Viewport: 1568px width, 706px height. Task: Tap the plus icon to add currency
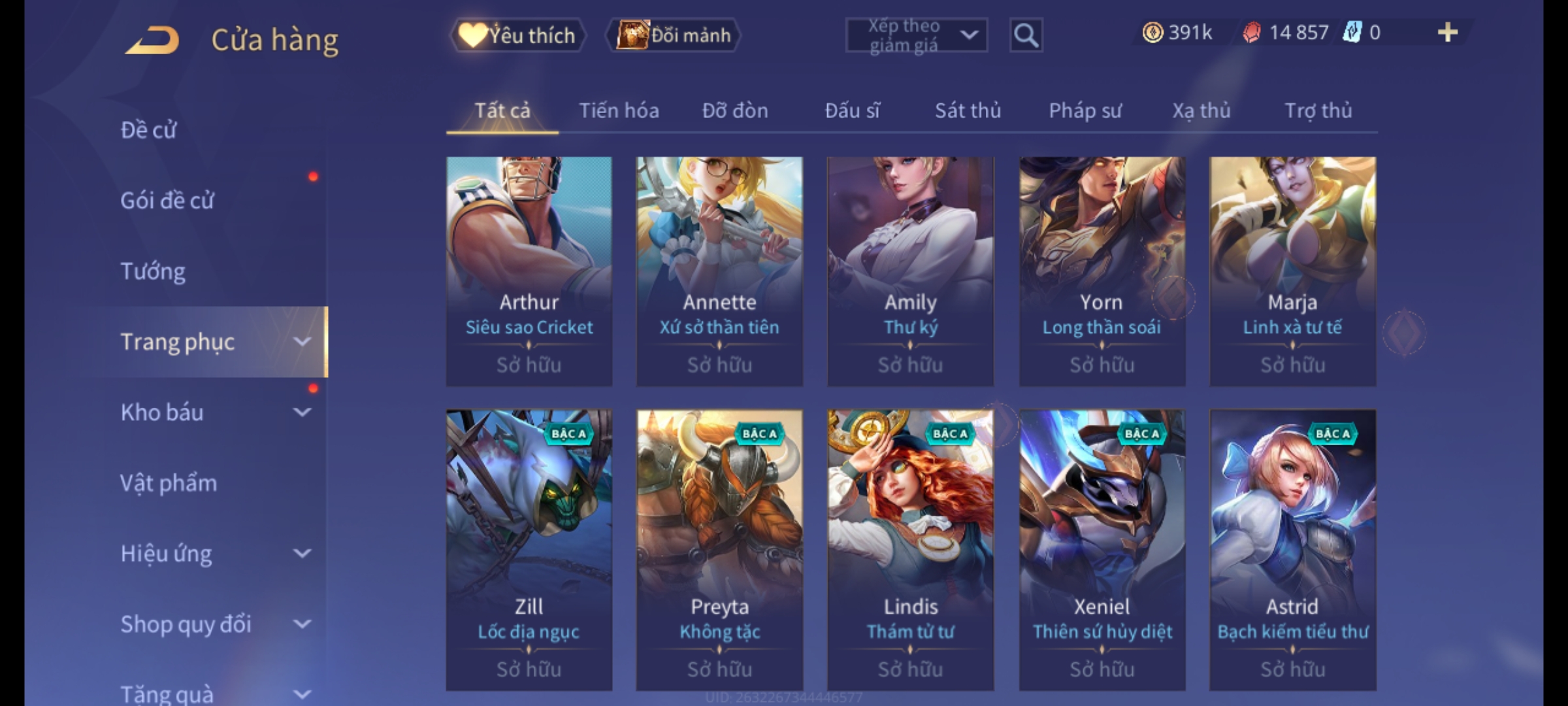point(1448,32)
